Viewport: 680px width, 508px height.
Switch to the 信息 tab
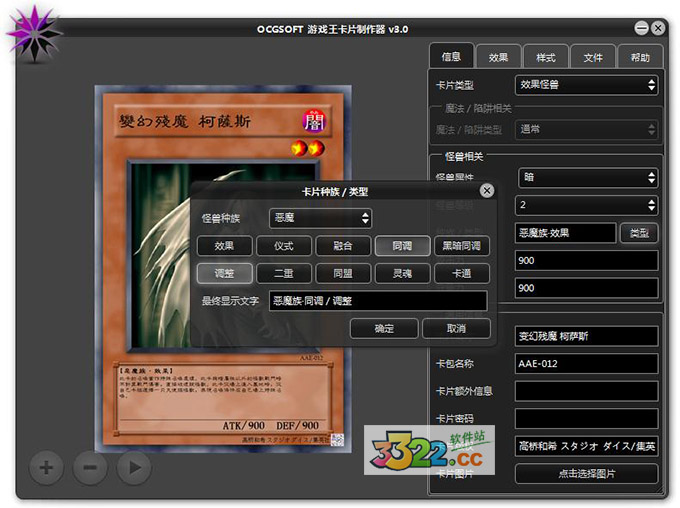(x=451, y=56)
